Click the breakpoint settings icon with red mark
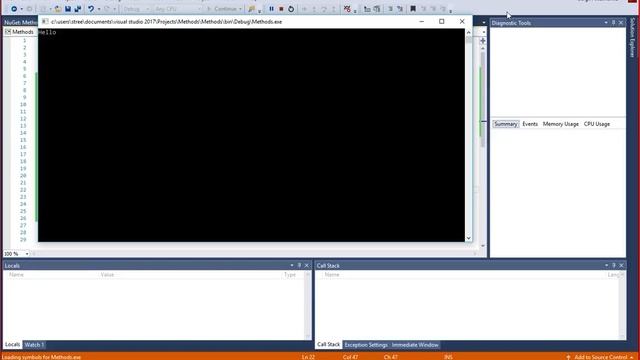 (x=347, y=9)
